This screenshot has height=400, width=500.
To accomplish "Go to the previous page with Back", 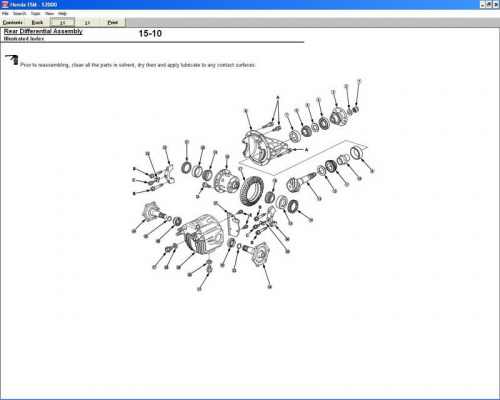I will [x=37, y=22].
